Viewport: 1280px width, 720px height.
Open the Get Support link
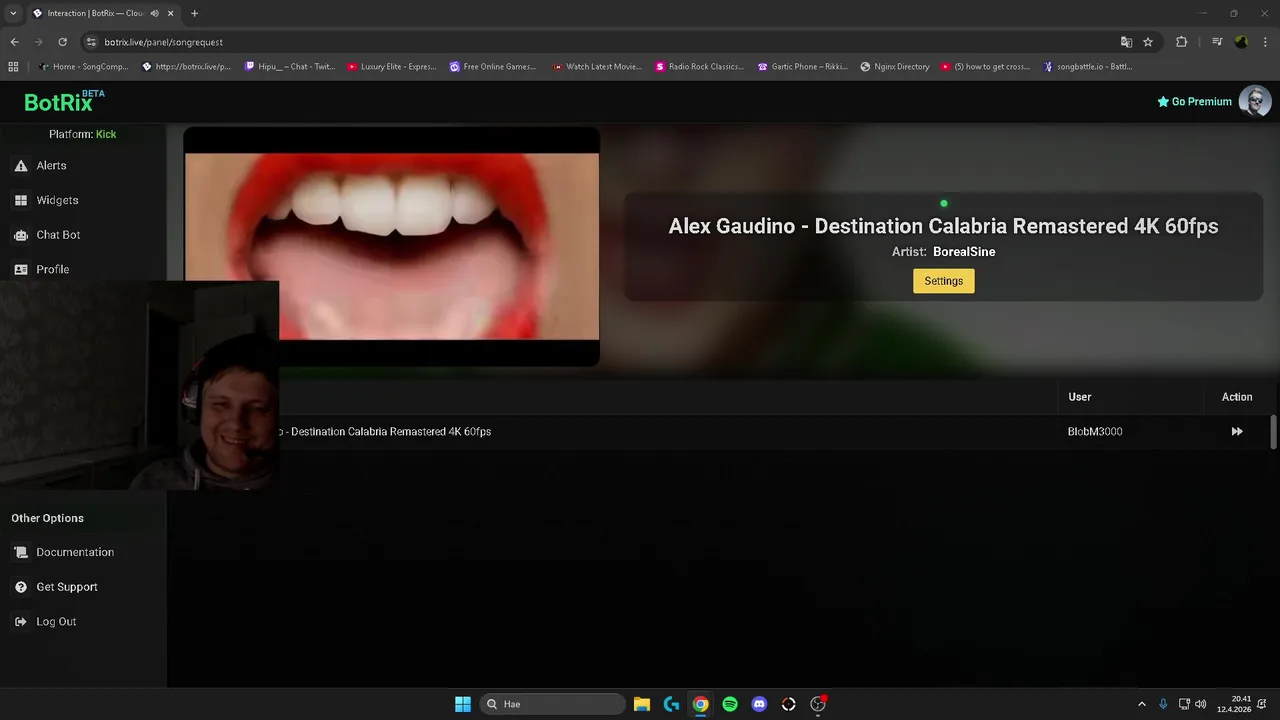click(67, 587)
